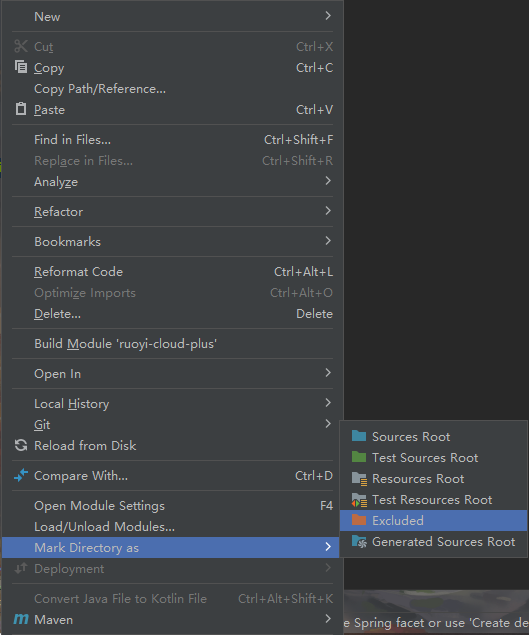
Task: Choose Open Module Settings
Action: 173,506
